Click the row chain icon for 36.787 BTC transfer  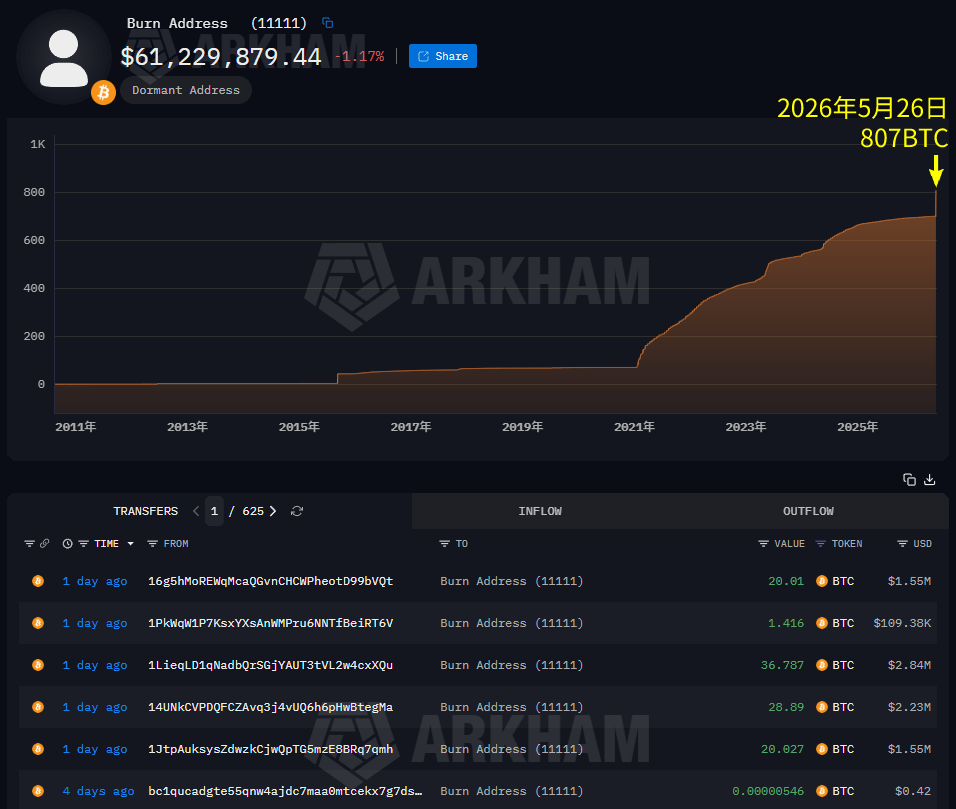(x=38, y=665)
